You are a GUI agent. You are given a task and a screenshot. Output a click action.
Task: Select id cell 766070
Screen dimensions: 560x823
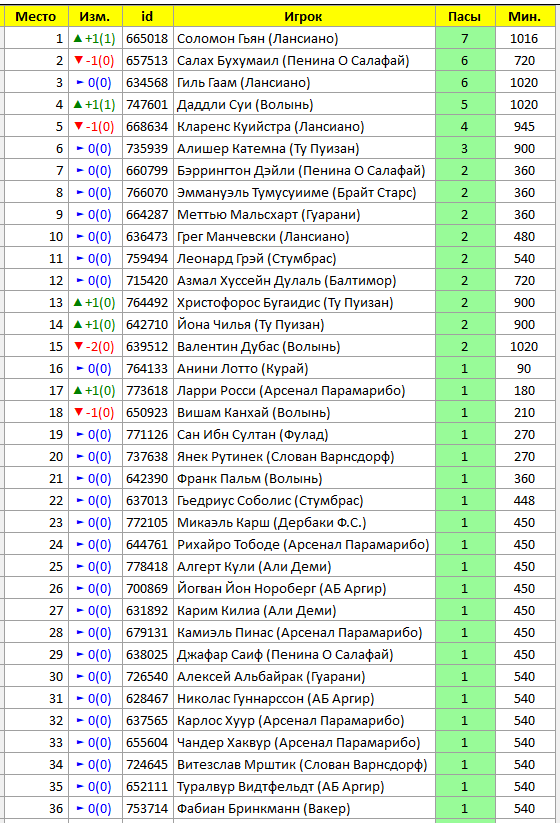pos(147,193)
